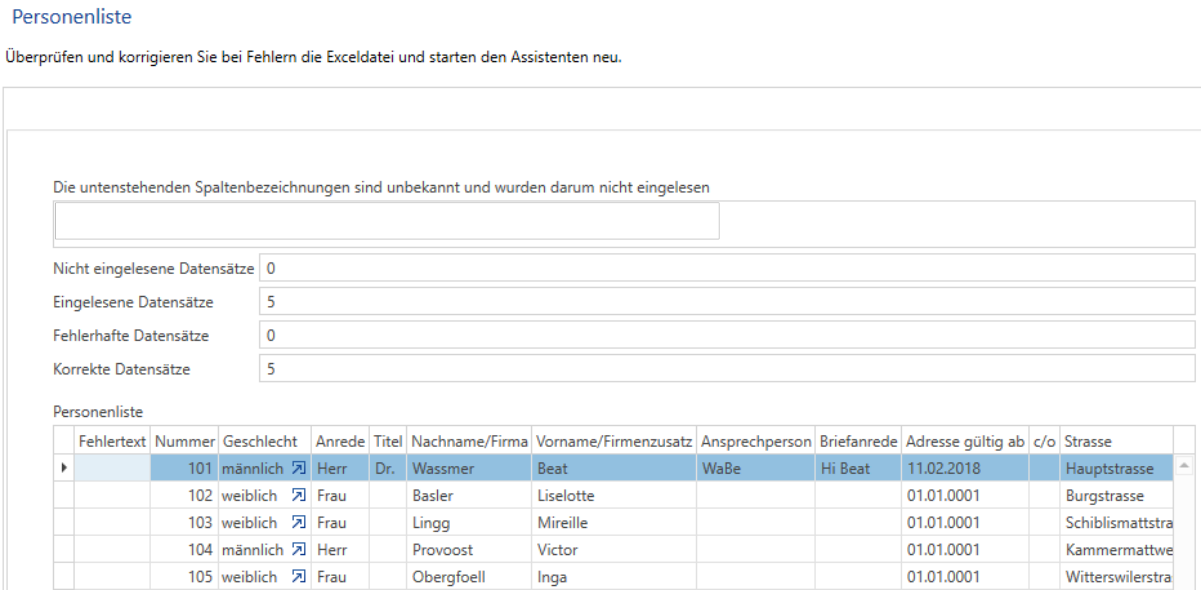Sort by the Ansprechperson column header
1201x590 pixels.
coord(756,441)
